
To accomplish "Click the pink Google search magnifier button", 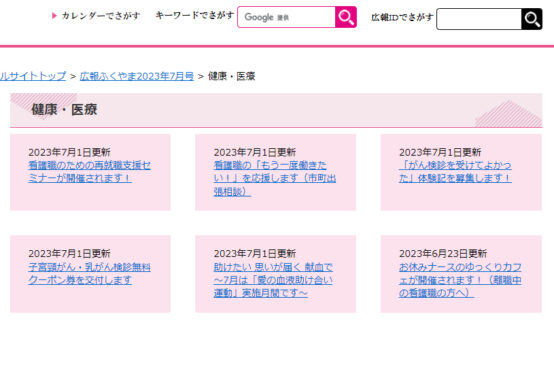I will click(x=346, y=17).
